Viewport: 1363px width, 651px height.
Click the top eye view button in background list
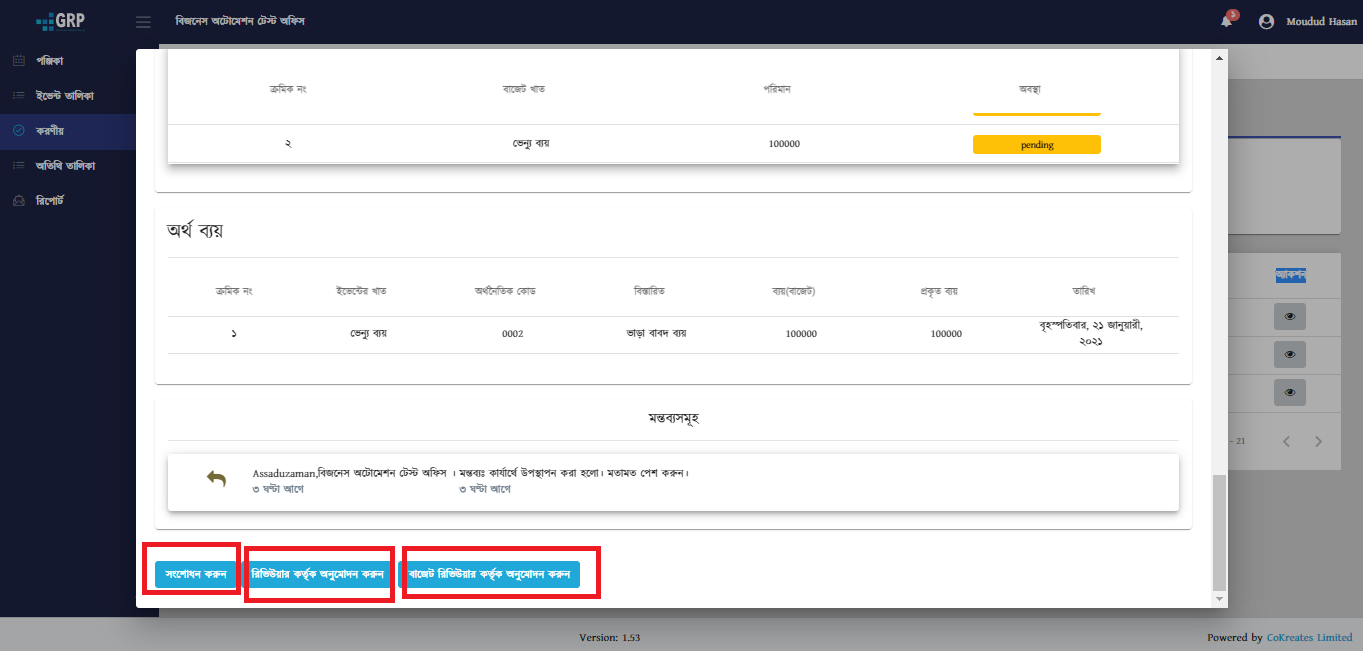[x=1290, y=316]
